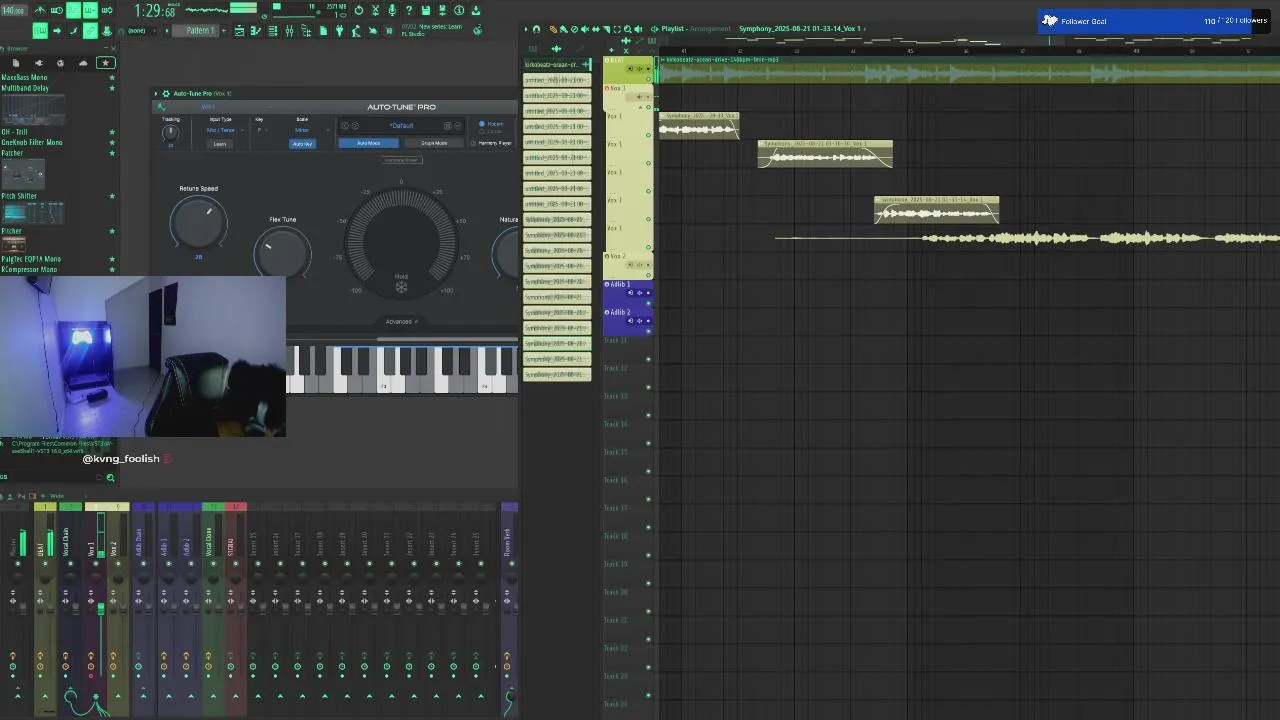
Task: Open the browser files tab
Action: (x=16, y=63)
